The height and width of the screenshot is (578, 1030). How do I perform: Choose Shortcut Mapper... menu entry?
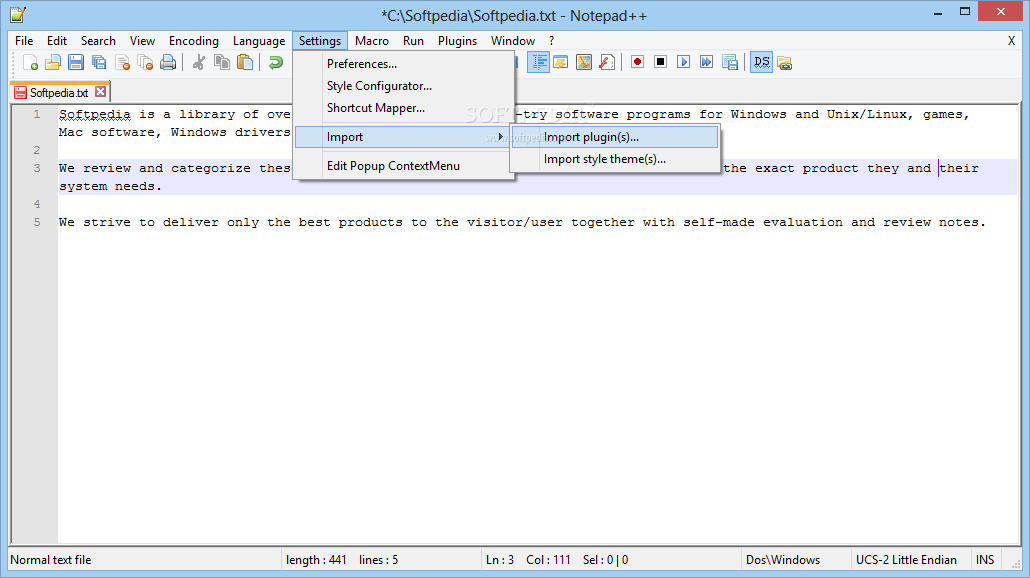(x=403, y=108)
